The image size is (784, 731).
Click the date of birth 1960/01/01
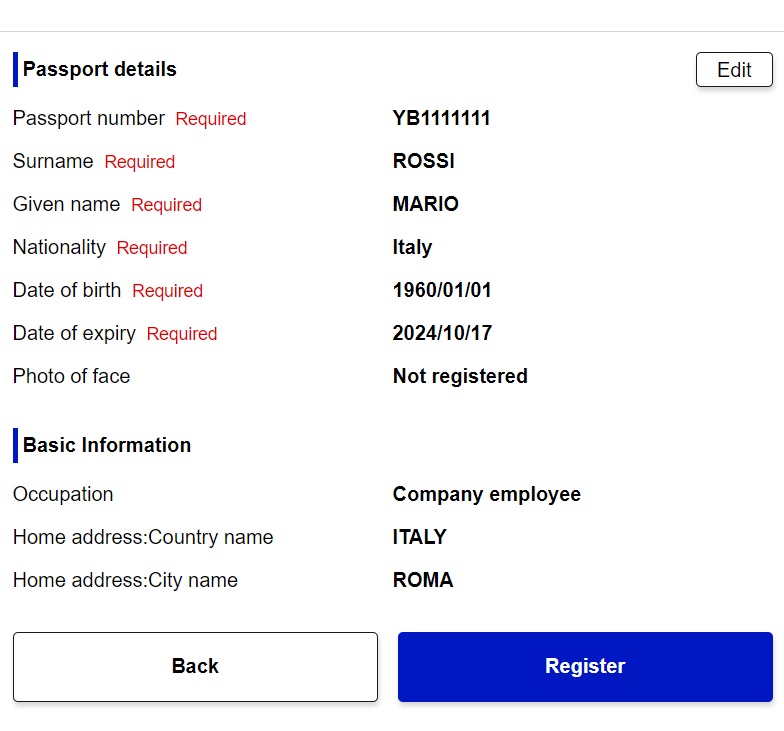[442, 291]
